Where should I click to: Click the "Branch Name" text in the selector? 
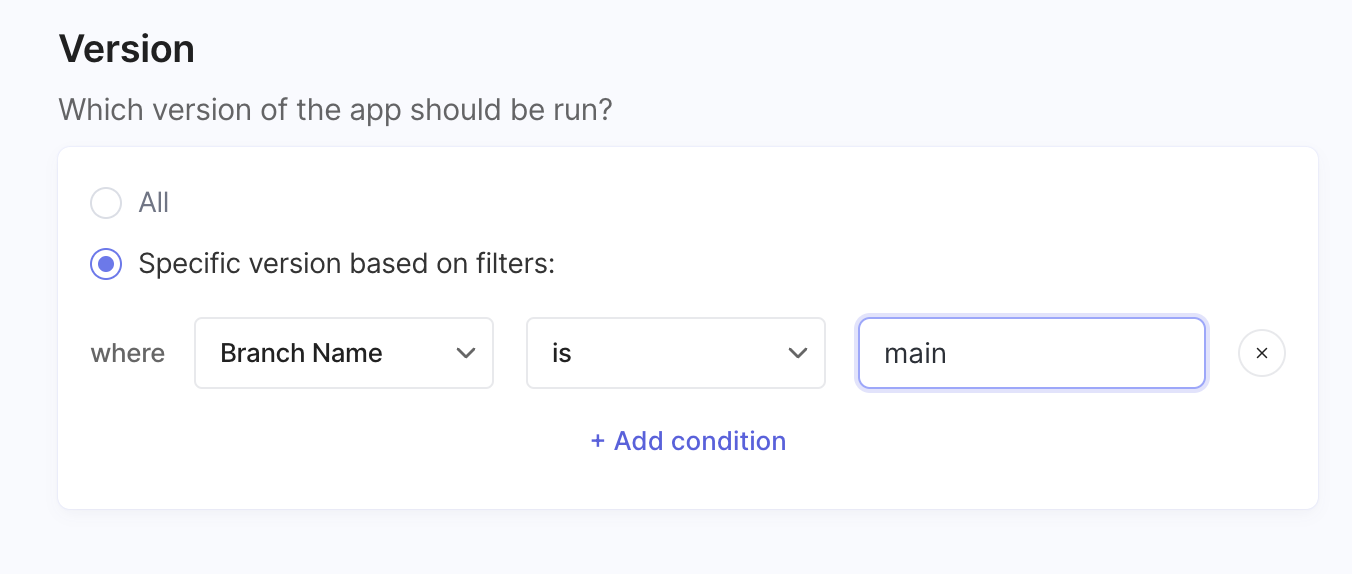(301, 353)
